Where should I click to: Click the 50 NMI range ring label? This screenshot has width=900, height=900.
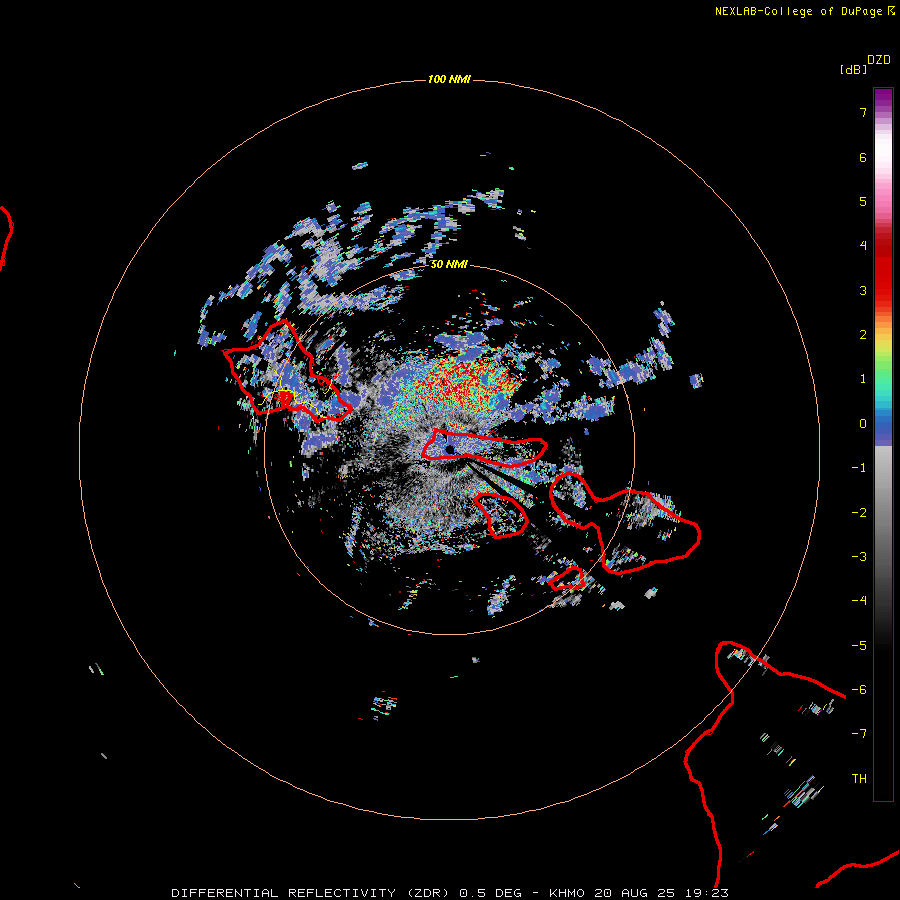449,264
